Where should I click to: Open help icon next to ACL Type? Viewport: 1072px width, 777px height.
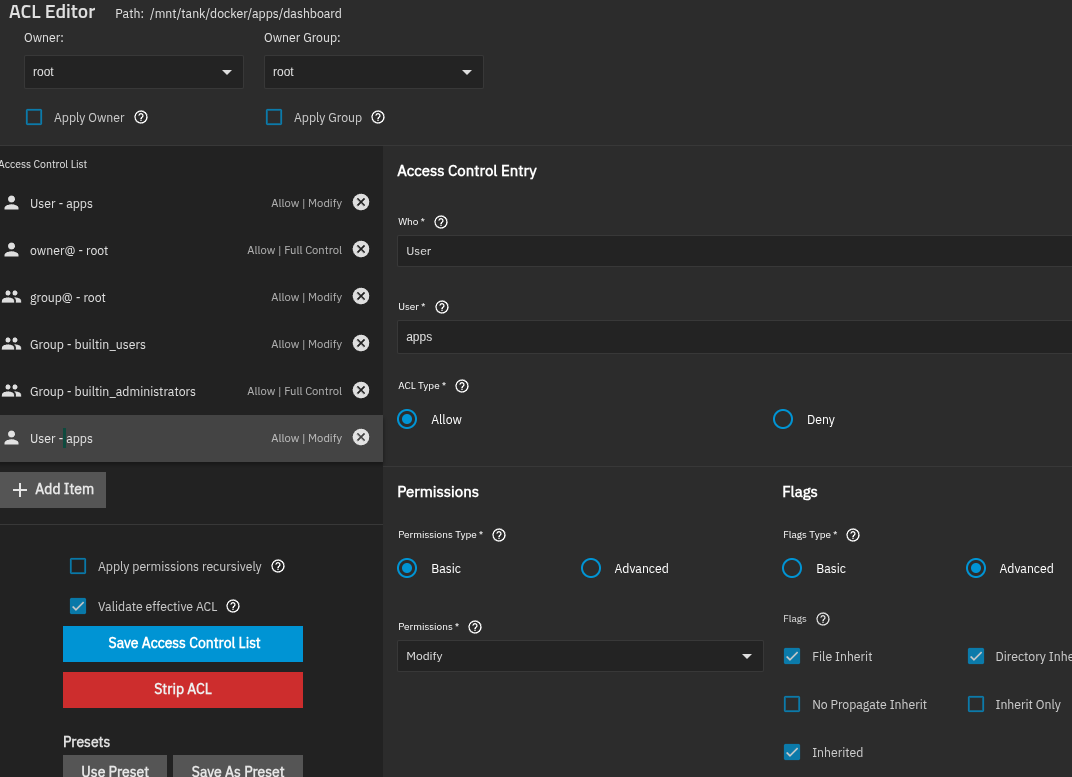click(462, 386)
